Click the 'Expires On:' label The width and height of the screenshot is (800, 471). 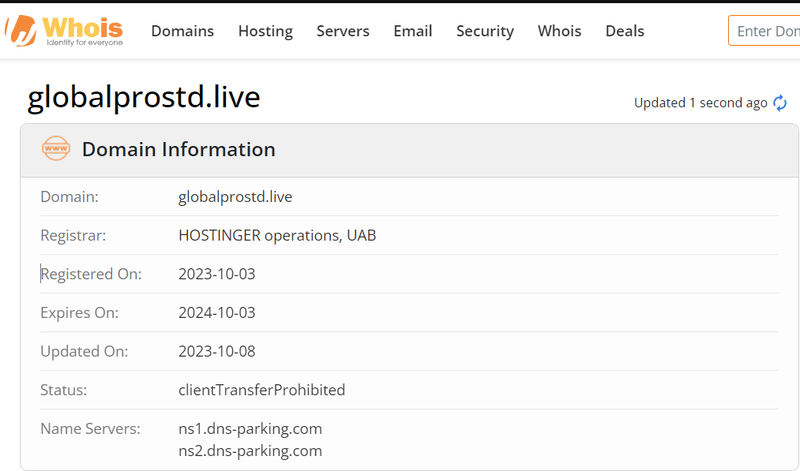(79, 313)
